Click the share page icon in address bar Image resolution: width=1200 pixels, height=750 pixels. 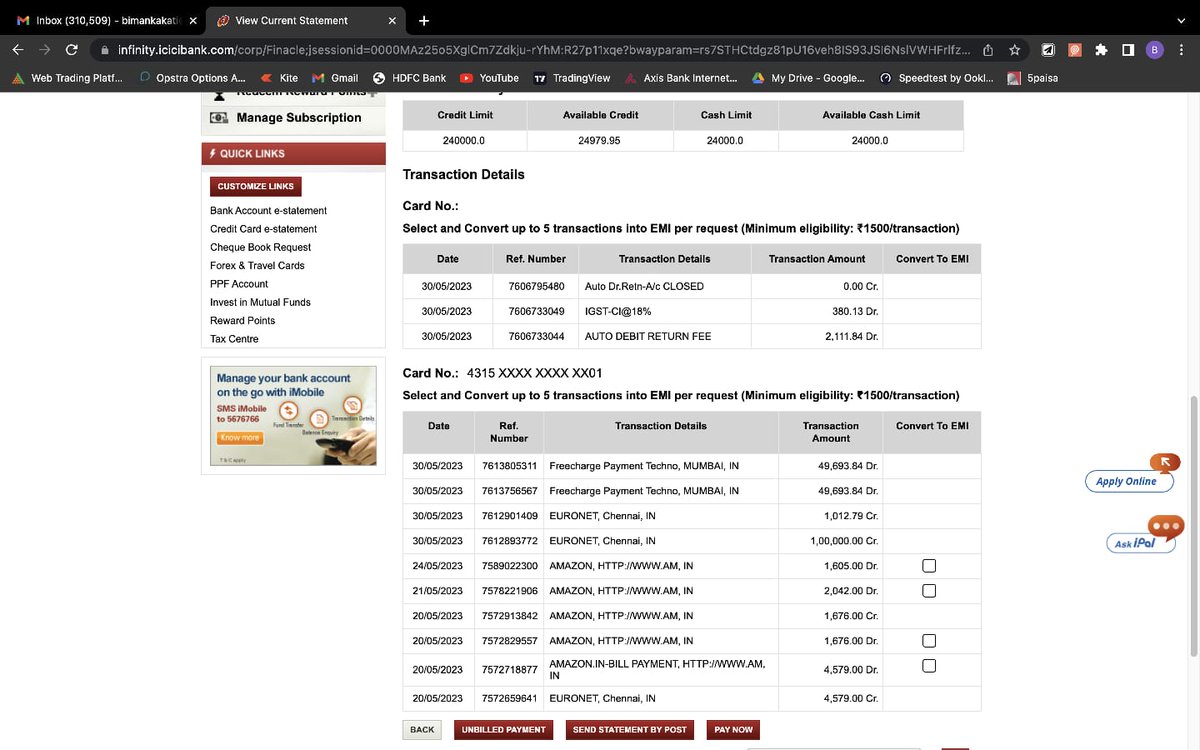(x=988, y=49)
